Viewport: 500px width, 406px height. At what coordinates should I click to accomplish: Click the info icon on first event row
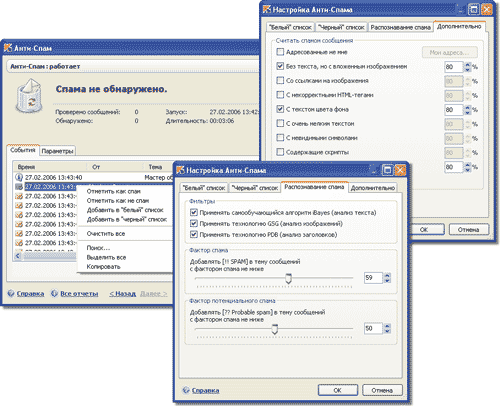click(19, 177)
